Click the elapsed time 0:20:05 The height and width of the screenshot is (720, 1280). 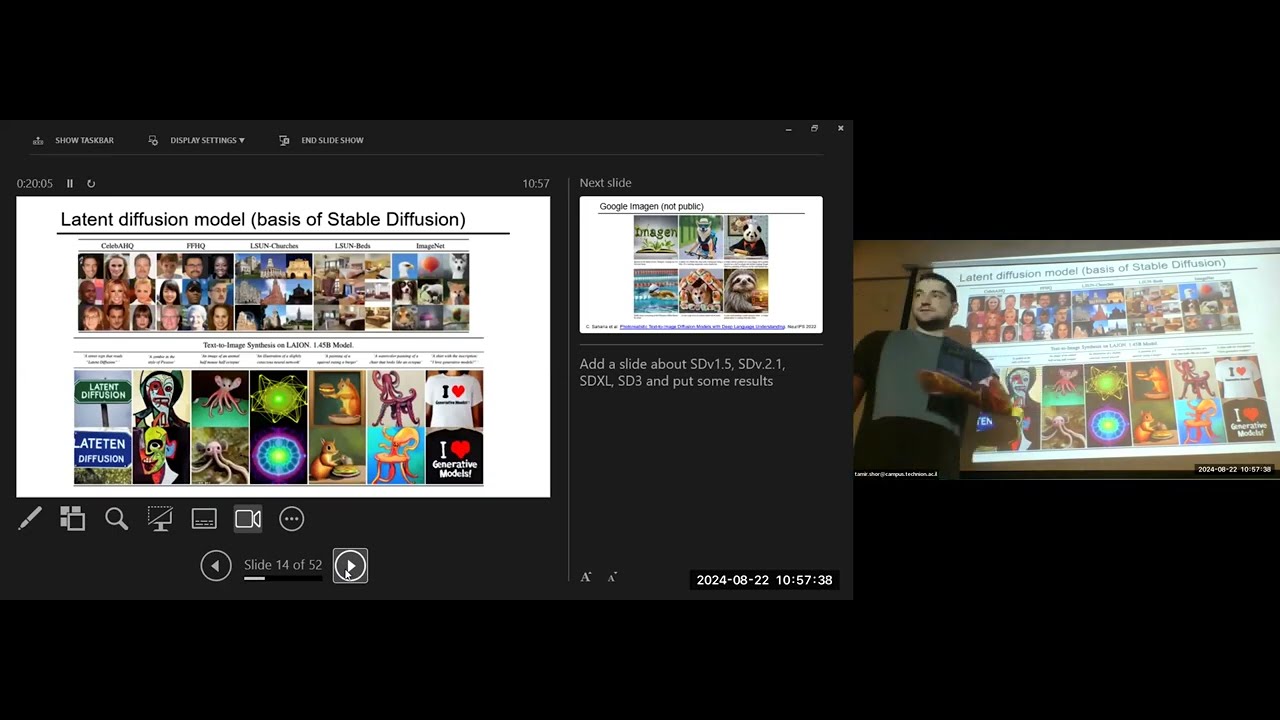34,183
